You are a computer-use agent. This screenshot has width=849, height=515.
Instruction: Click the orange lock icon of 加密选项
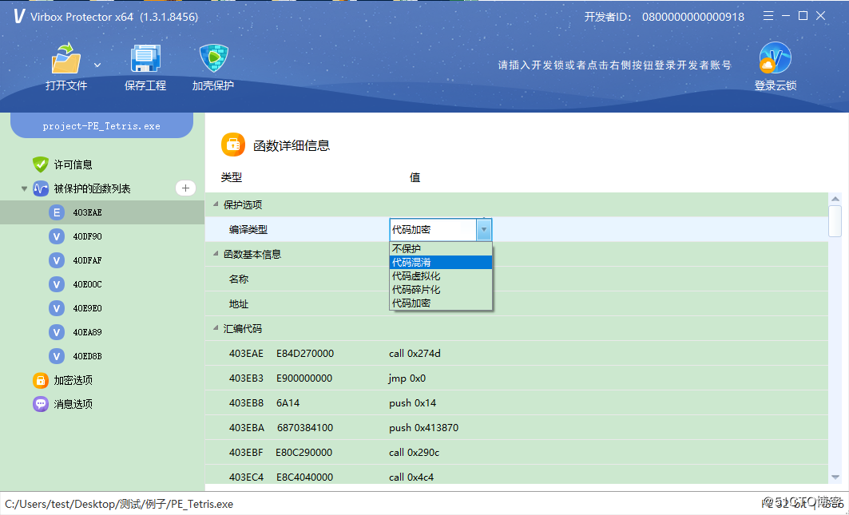coord(41,380)
